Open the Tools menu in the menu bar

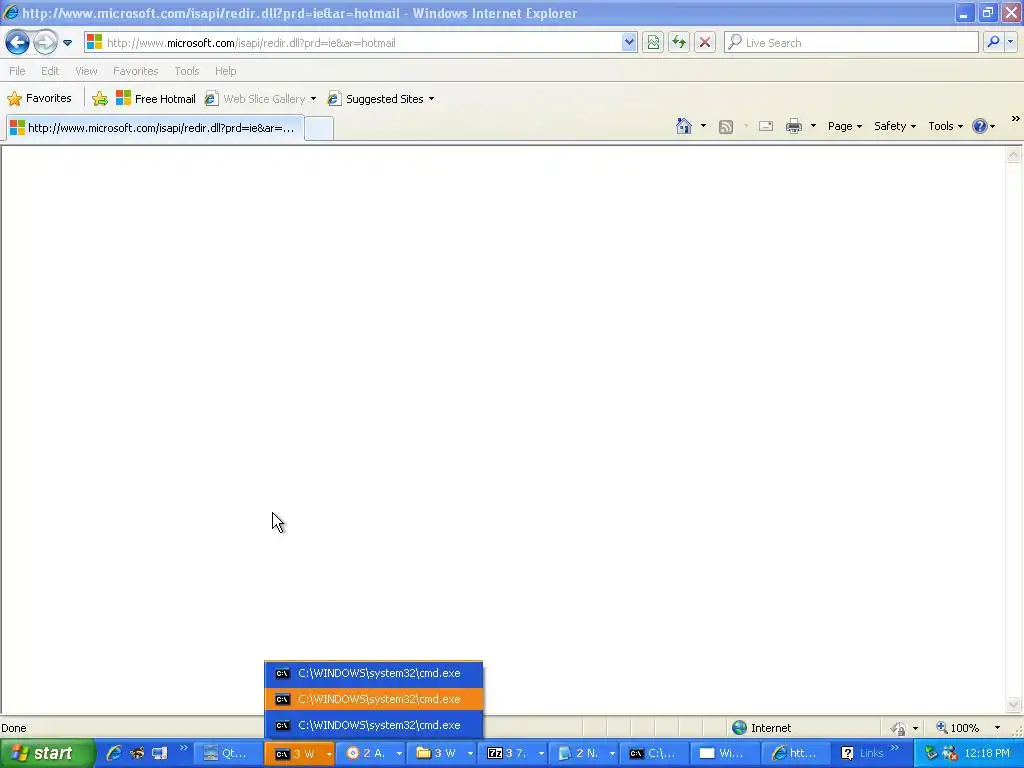click(x=186, y=71)
